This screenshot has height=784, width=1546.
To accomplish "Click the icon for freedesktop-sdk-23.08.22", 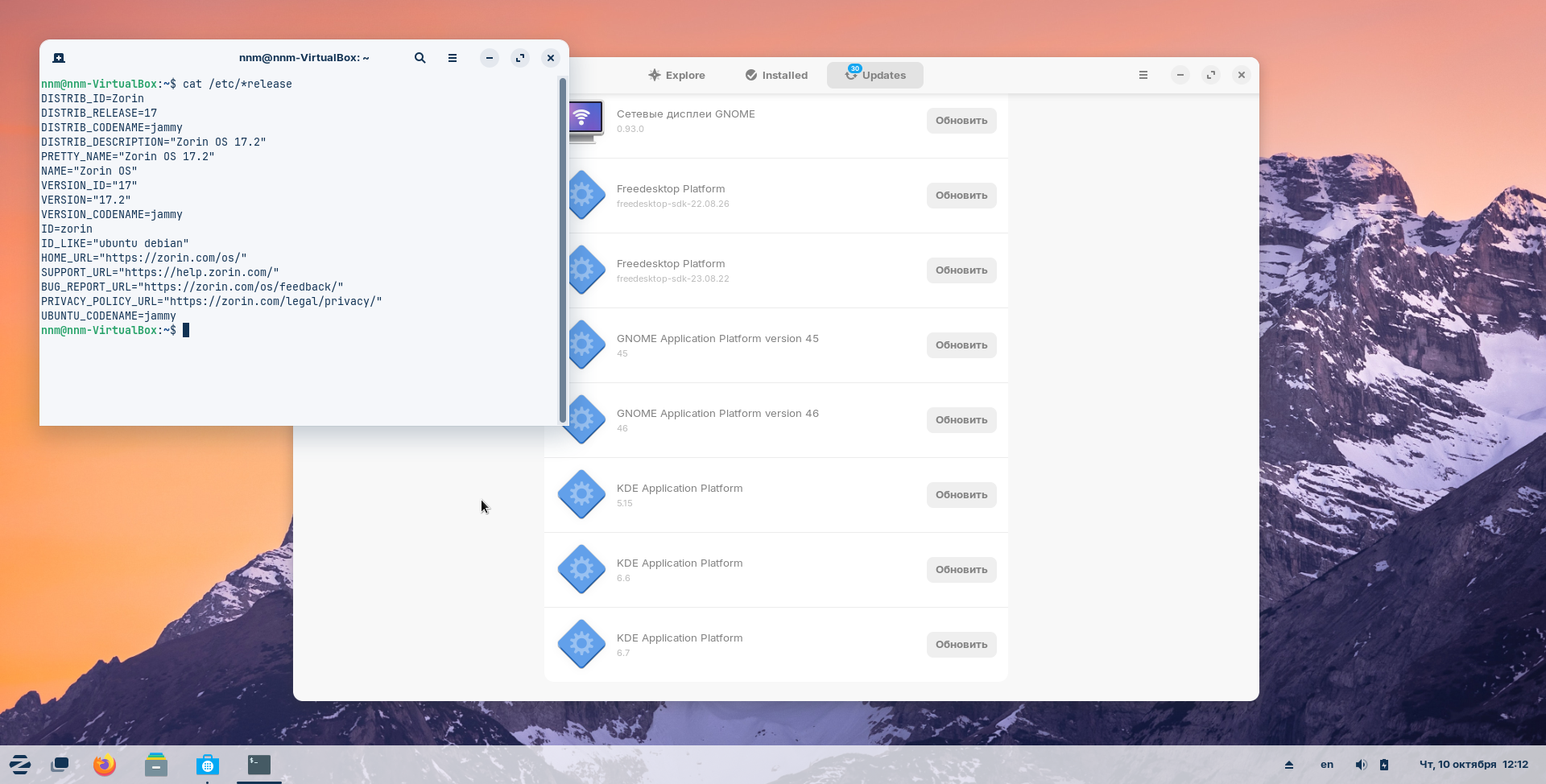I will [587, 270].
